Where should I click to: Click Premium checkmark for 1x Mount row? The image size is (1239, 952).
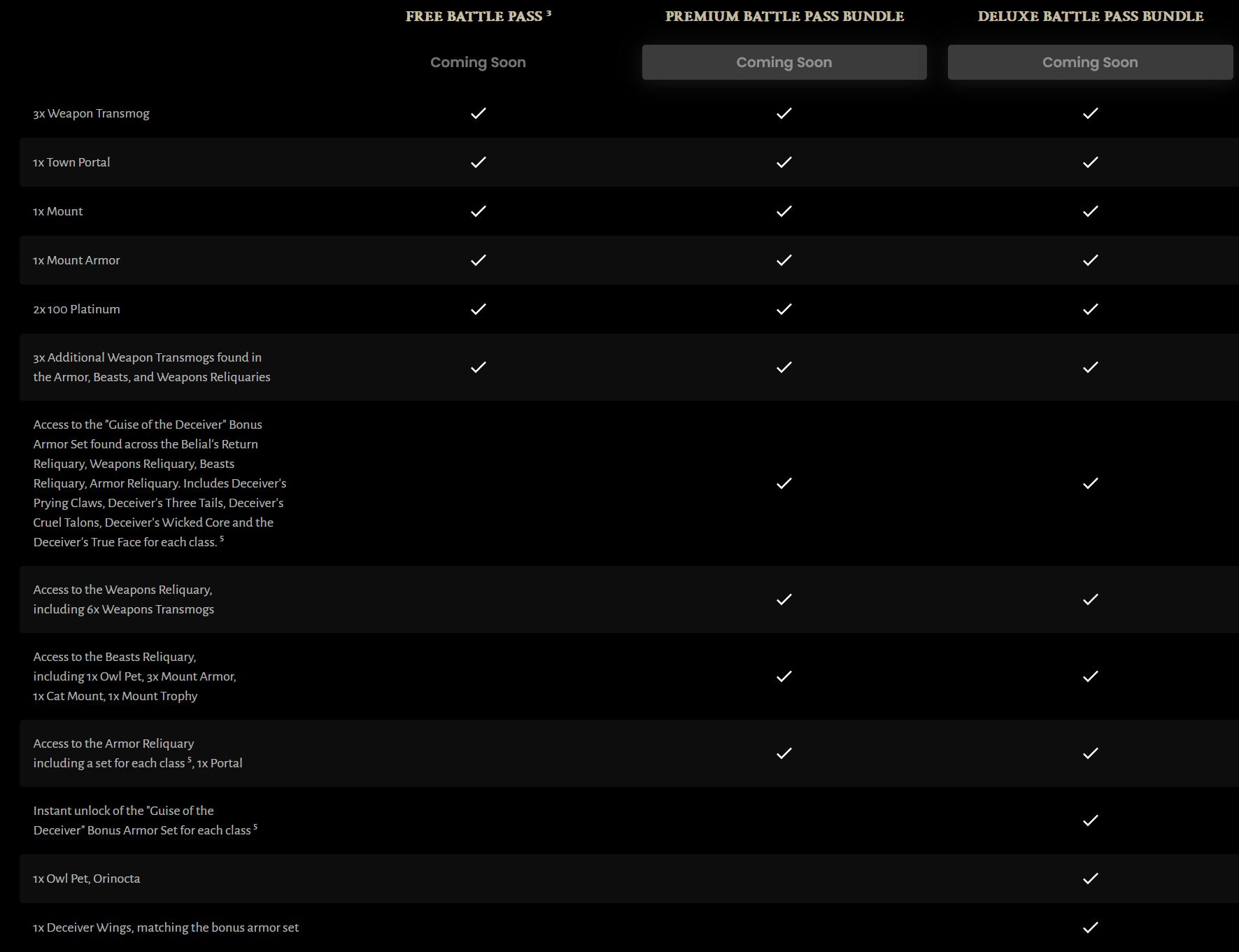pyautogui.click(x=784, y=211)
